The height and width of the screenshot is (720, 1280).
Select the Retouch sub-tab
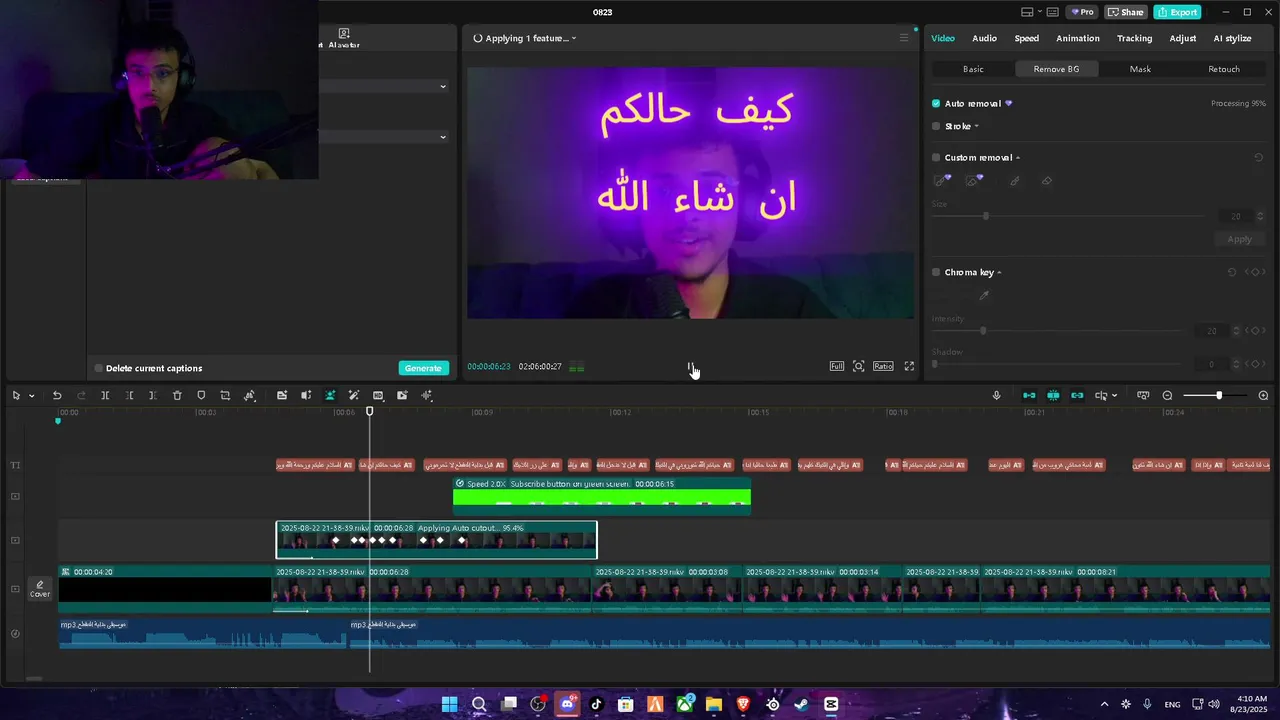(x=1224, y=69)
